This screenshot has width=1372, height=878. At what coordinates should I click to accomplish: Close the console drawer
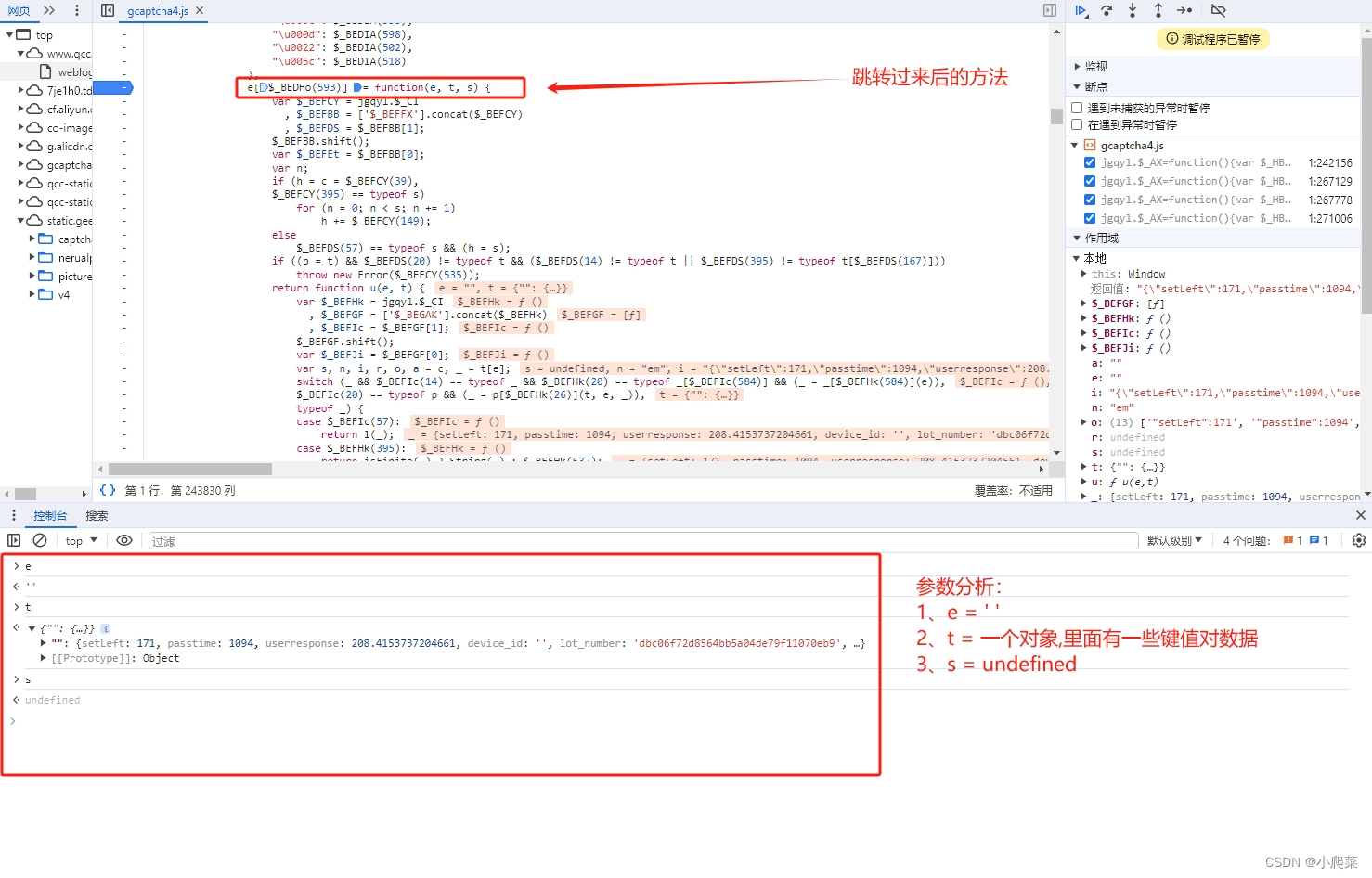(x=1360, y=515)
